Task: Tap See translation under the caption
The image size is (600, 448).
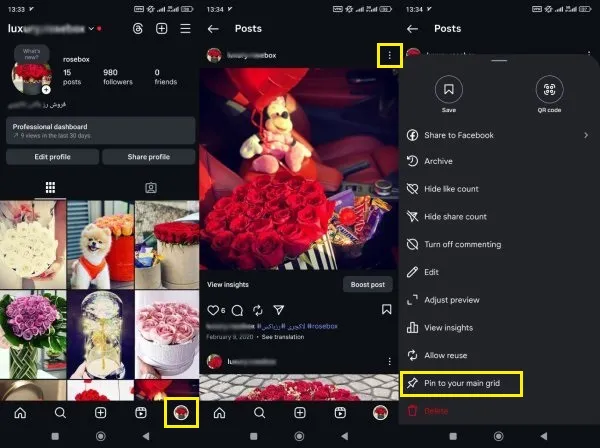Action: pos(283,337)
